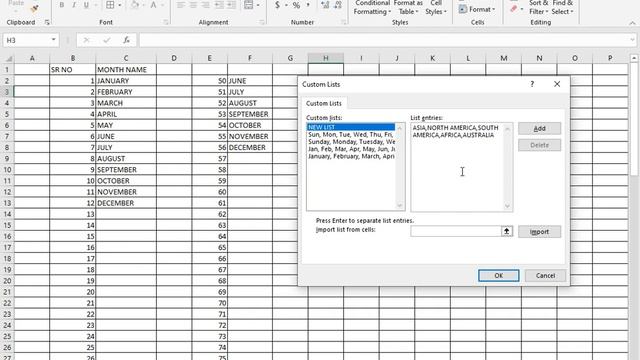Apply the Percent Style icon
Image resolution: width=640 pixels, height=360 pixels.
(x=296, y=5)
